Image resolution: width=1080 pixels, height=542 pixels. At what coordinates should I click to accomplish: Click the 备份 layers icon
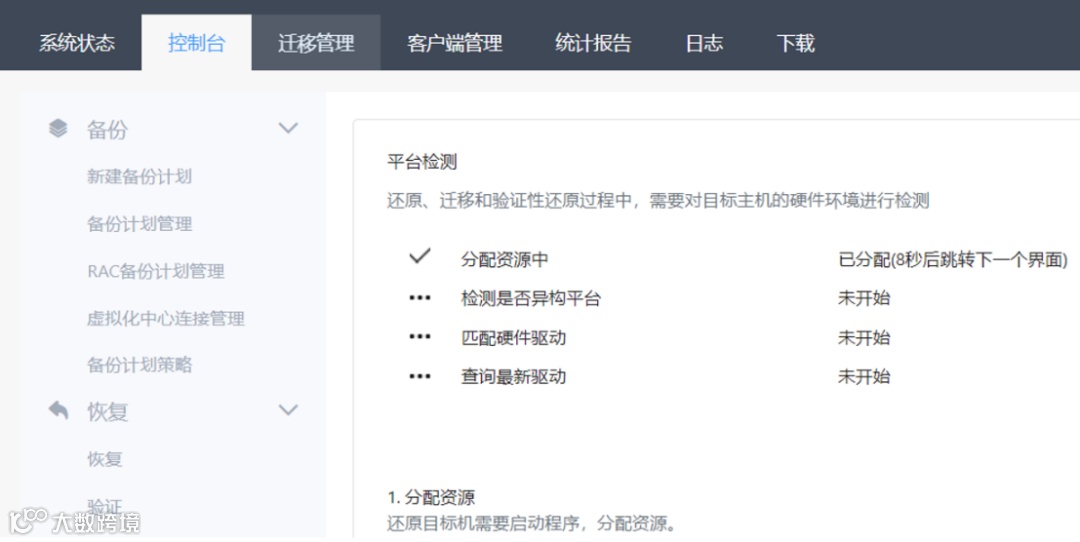pyautogui.click(x=59, y=128)
